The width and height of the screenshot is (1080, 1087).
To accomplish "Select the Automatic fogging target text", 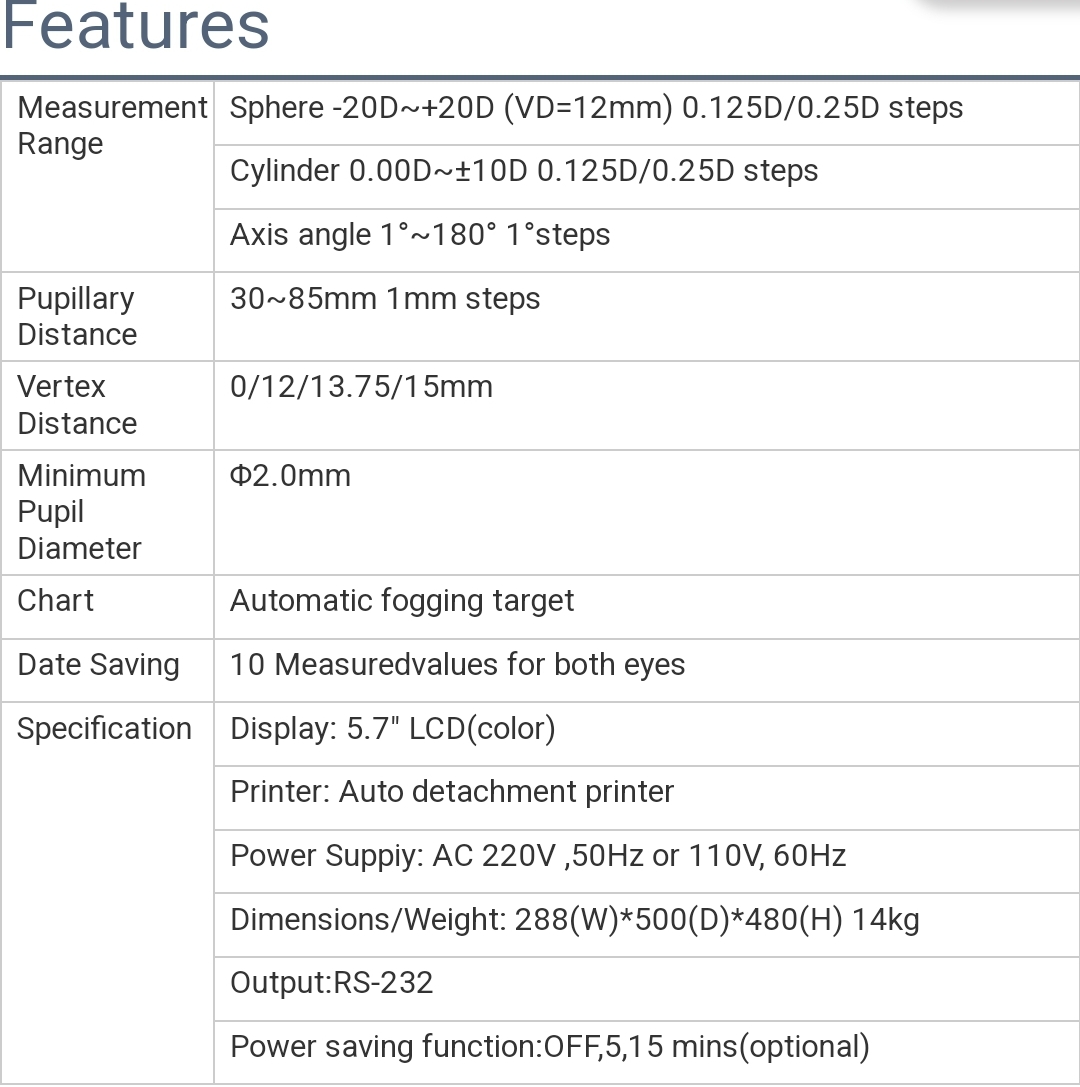I will 402,601.
